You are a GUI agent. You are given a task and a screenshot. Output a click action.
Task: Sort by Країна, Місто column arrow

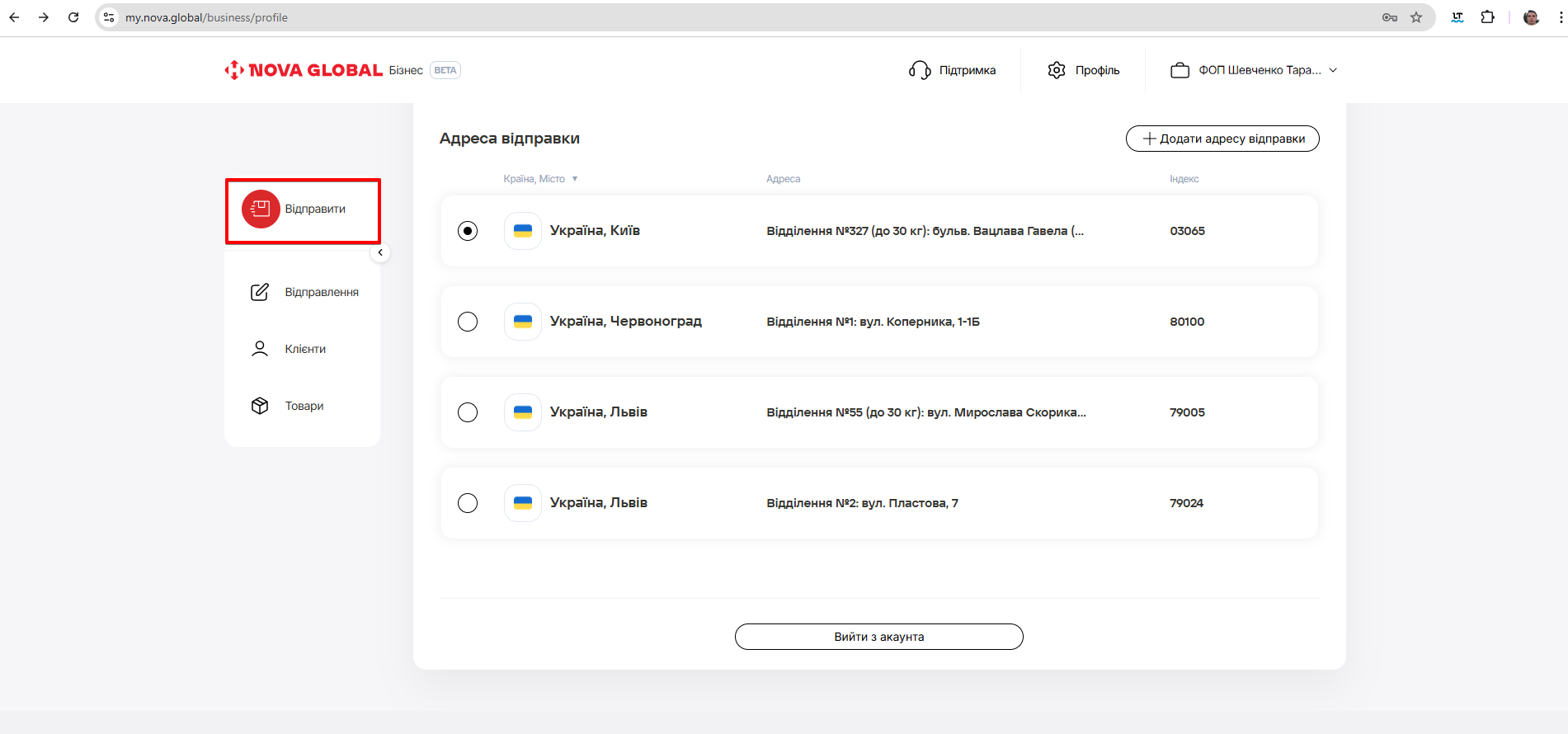tap(575, 179)
